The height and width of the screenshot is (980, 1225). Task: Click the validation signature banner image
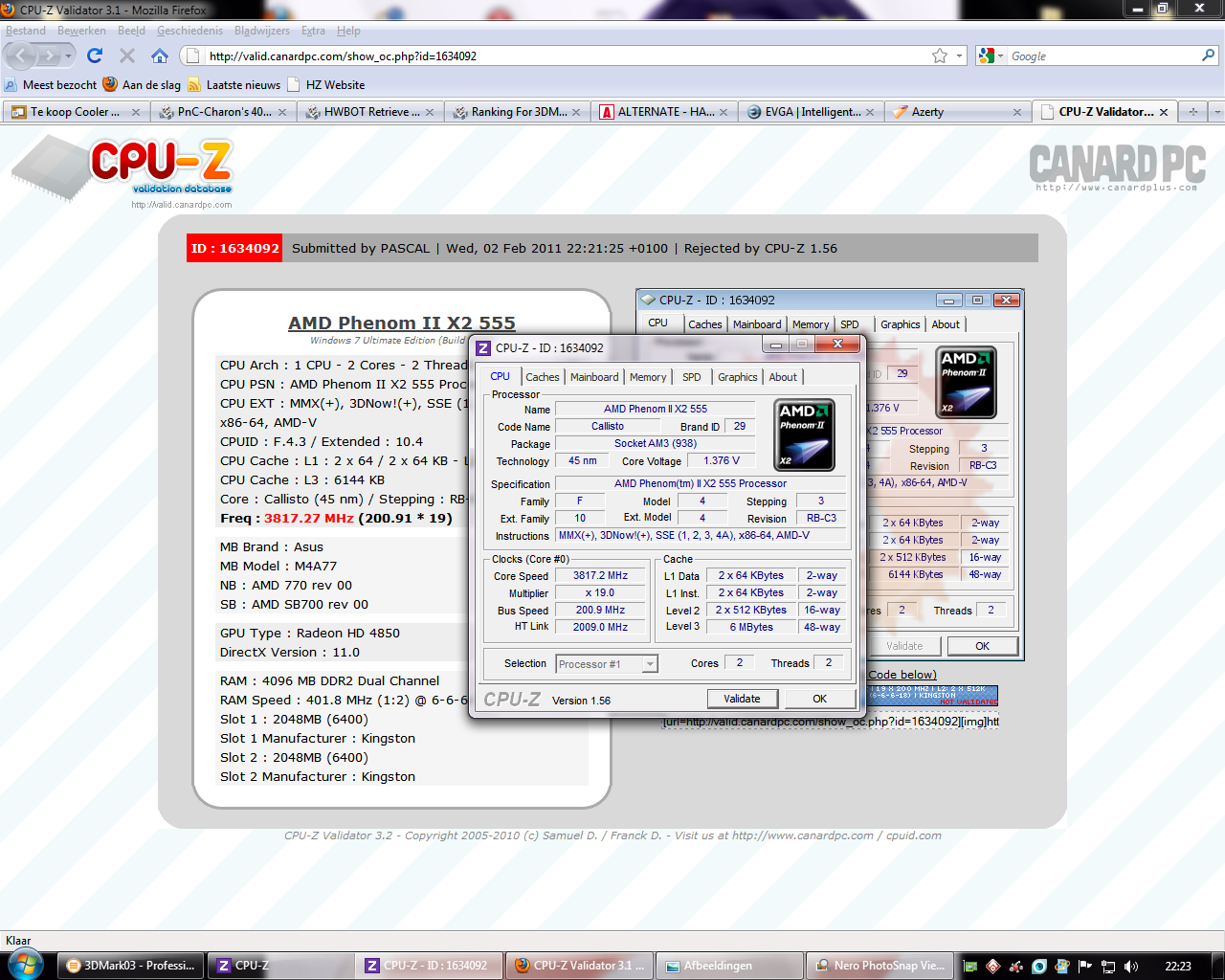coord(933,695)
